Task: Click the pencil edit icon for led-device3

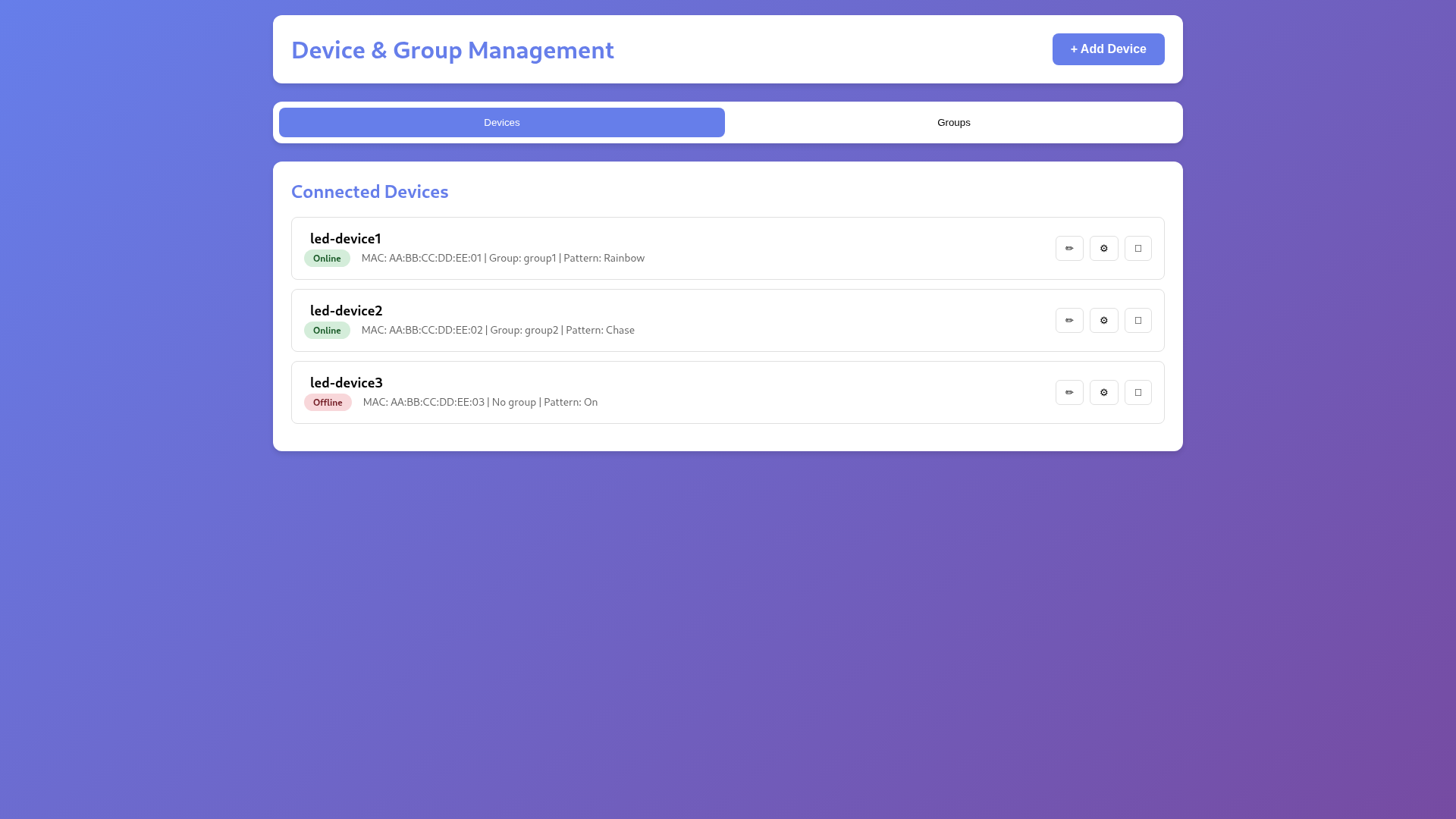Action: tap(1069, 392)
